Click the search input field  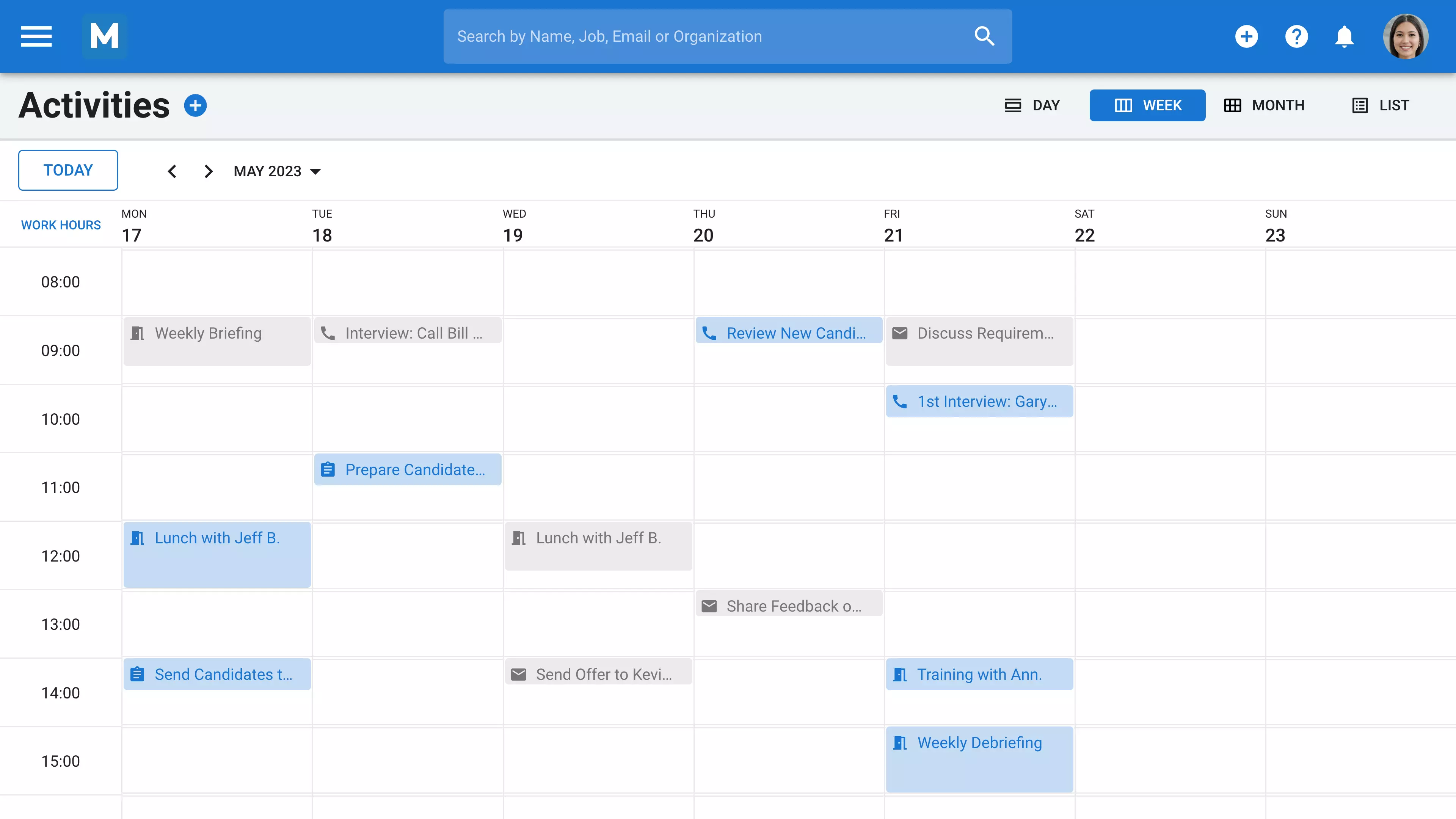(x=706, y=36)
